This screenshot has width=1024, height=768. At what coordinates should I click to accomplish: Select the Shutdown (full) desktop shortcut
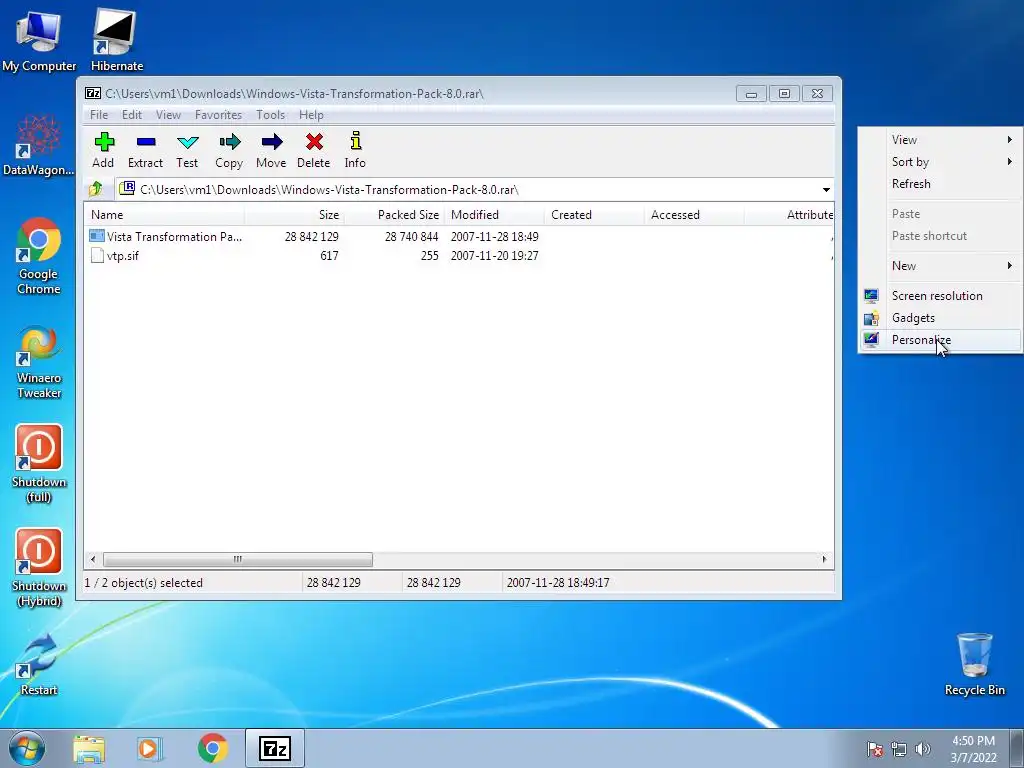(x=39, y=464)
